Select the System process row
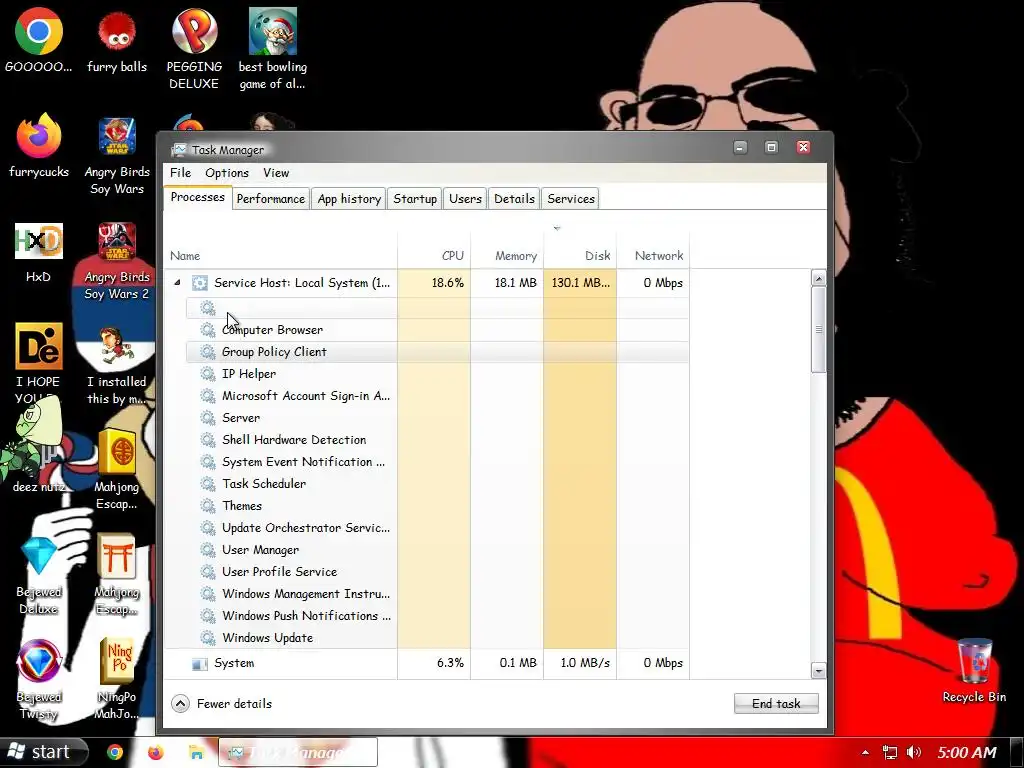 [426, 664]
